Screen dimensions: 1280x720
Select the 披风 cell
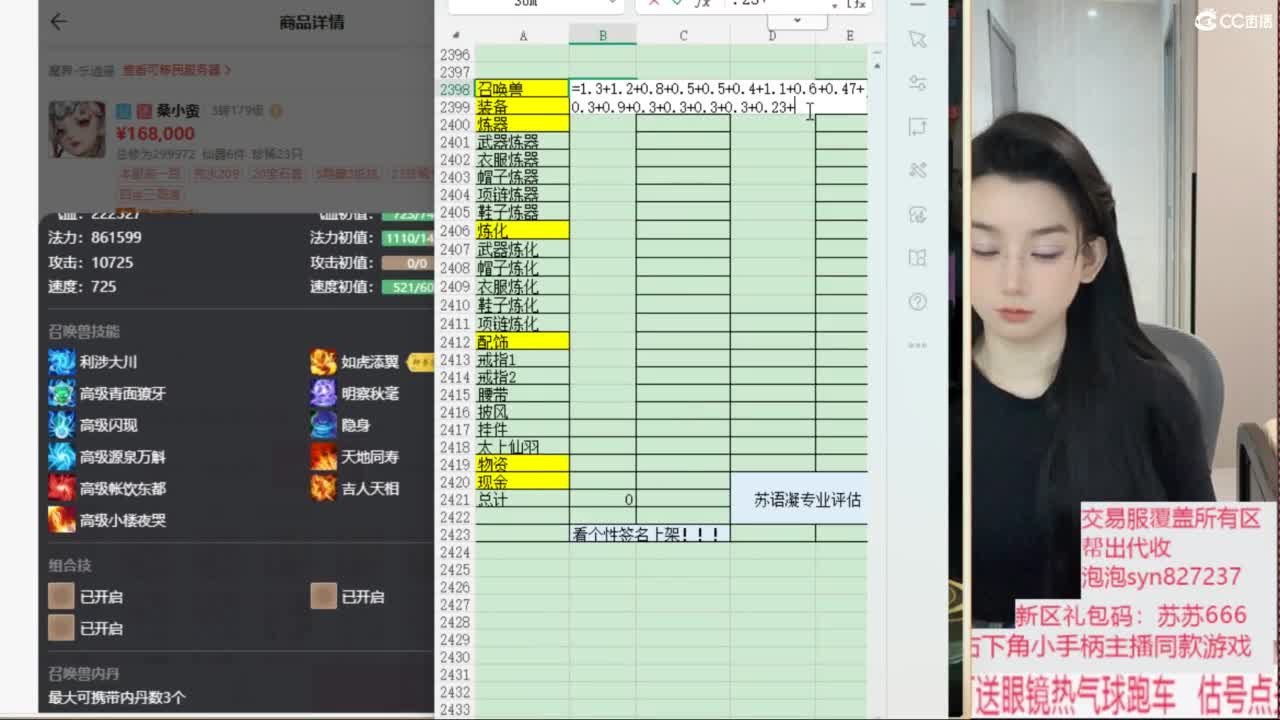(522, 412)
